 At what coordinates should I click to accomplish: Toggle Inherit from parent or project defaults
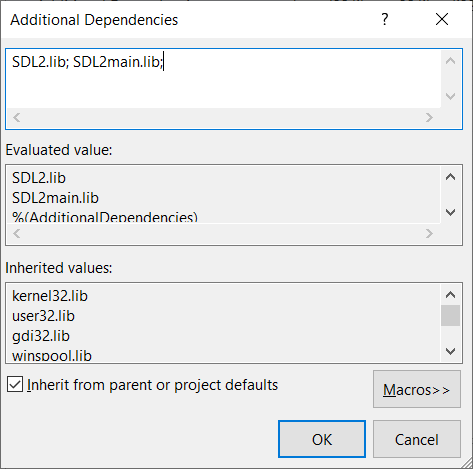[15, 385]
